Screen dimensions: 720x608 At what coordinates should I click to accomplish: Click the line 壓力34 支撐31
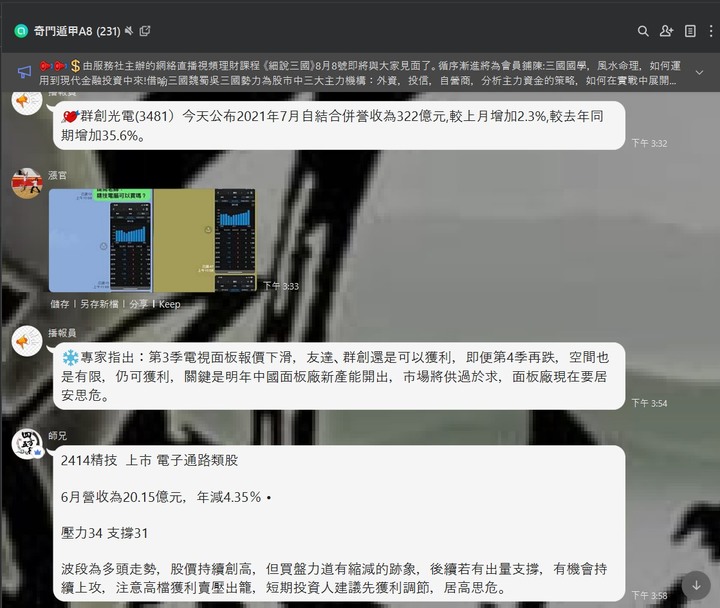[105, 533]
